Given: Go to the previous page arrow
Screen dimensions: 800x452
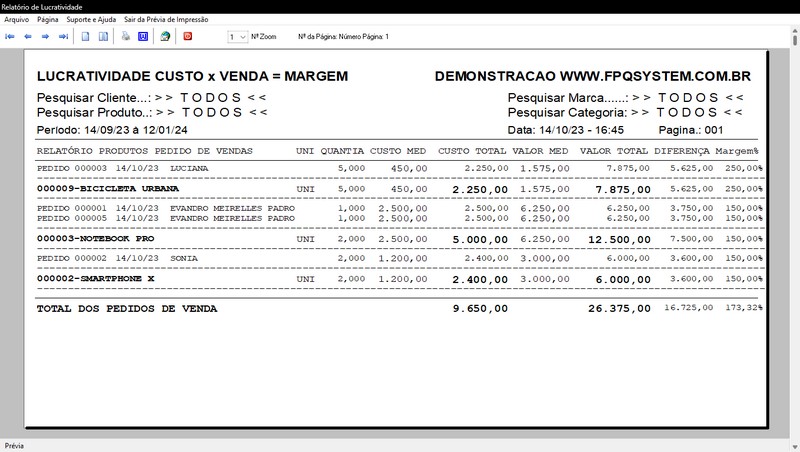Looking at the screenshot, I should click(28, 36).
